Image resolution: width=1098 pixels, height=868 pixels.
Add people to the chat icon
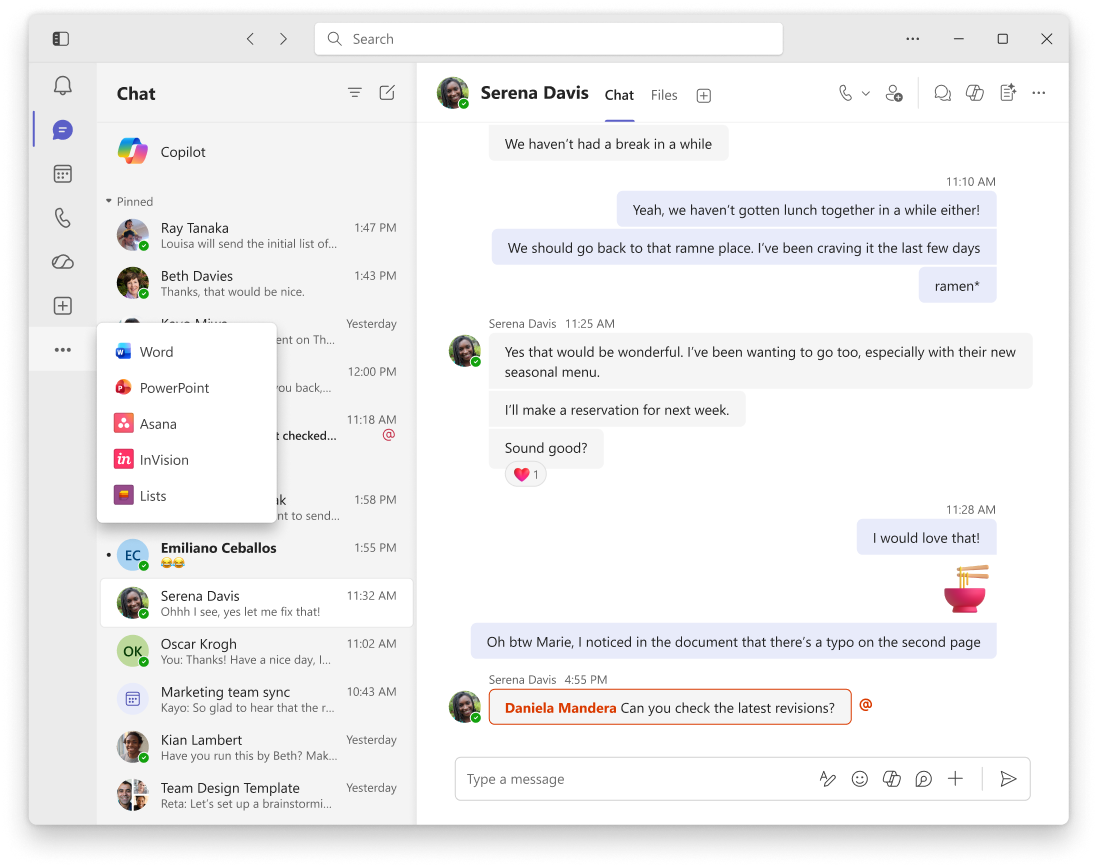tap(894, 93)
